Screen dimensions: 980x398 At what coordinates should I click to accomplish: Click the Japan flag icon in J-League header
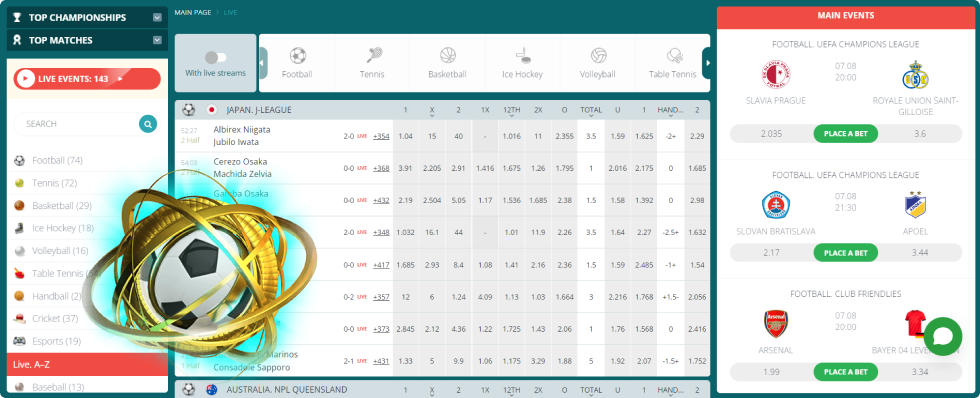click(211, 110)
